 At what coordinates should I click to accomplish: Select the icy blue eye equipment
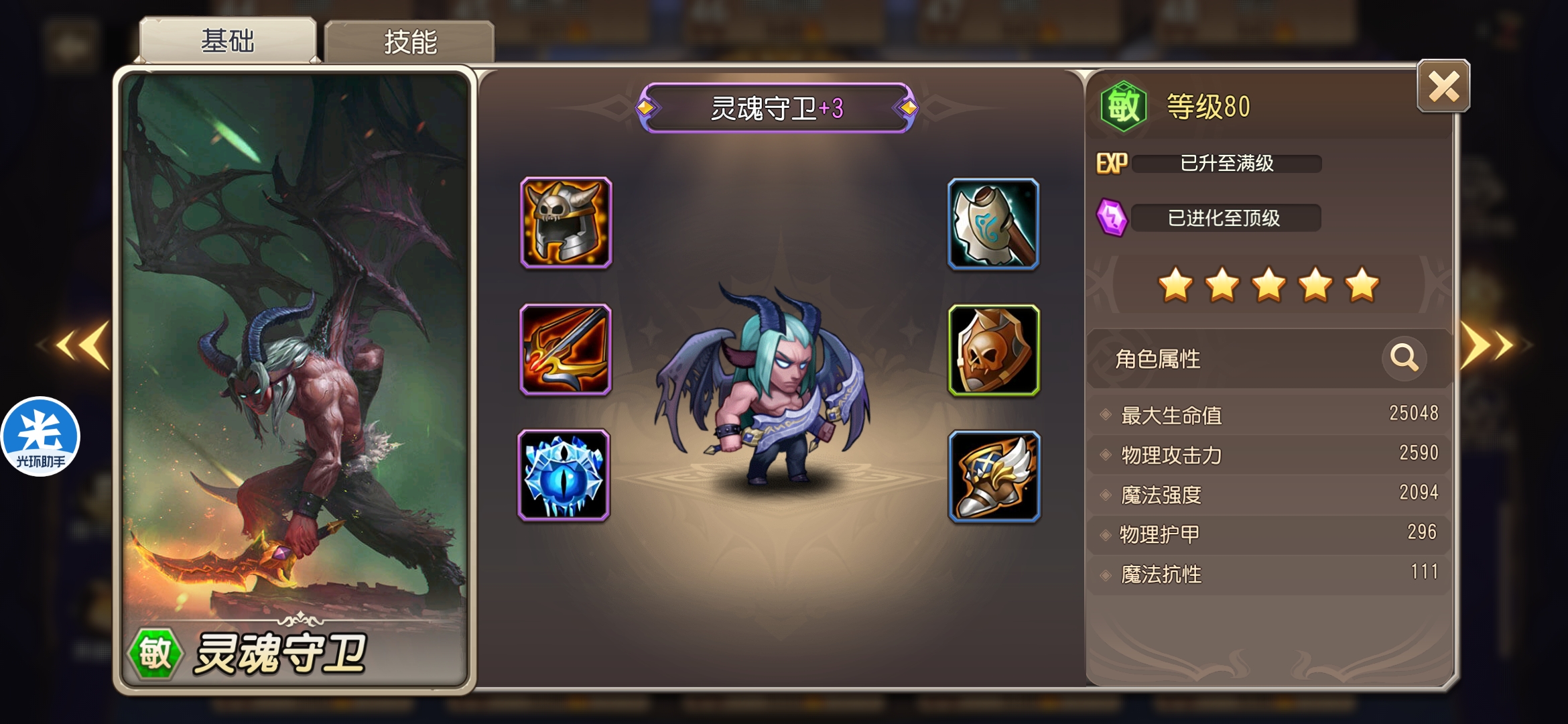(564, 475)
